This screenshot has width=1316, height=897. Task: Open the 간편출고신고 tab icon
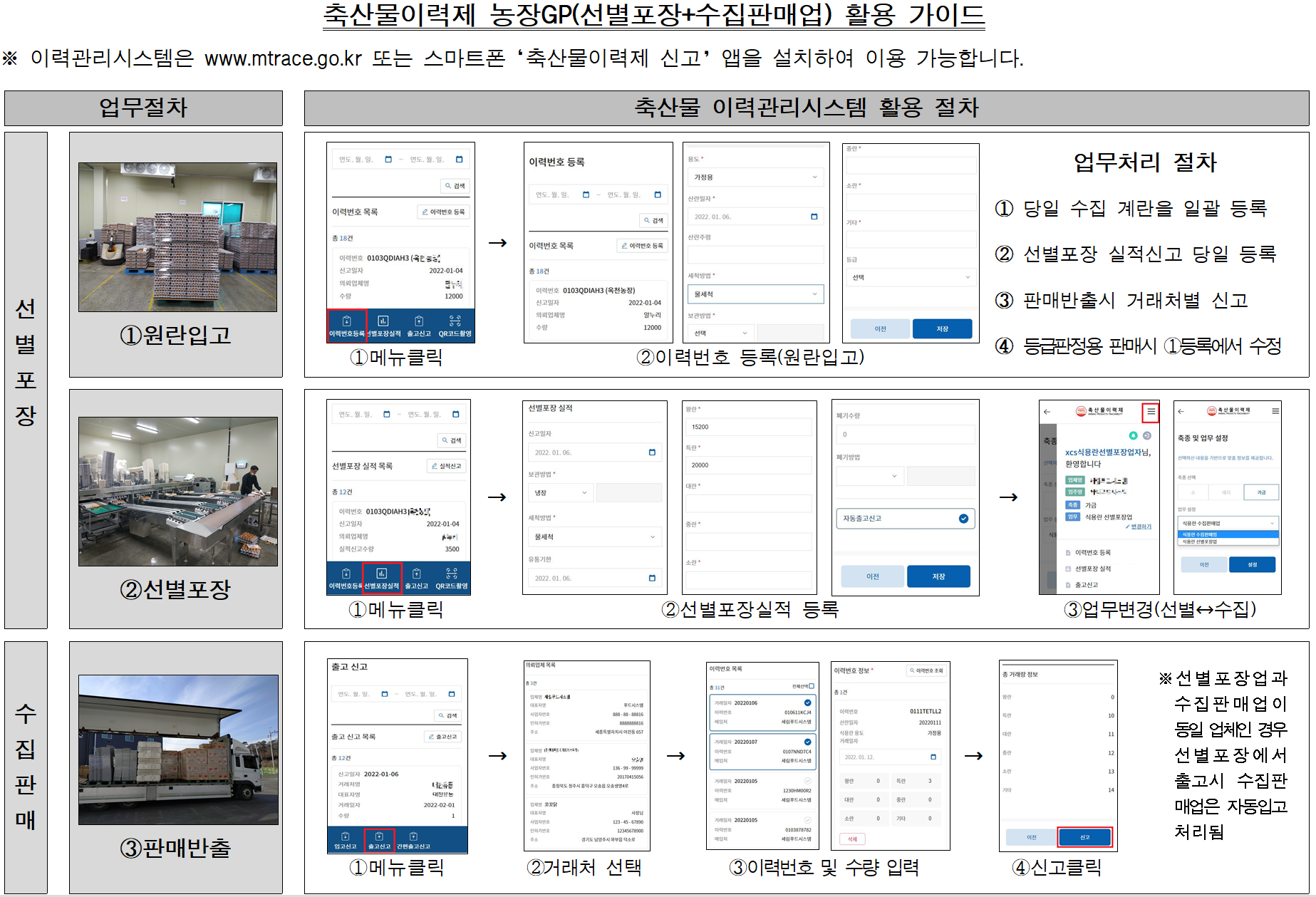click(413, 836)
